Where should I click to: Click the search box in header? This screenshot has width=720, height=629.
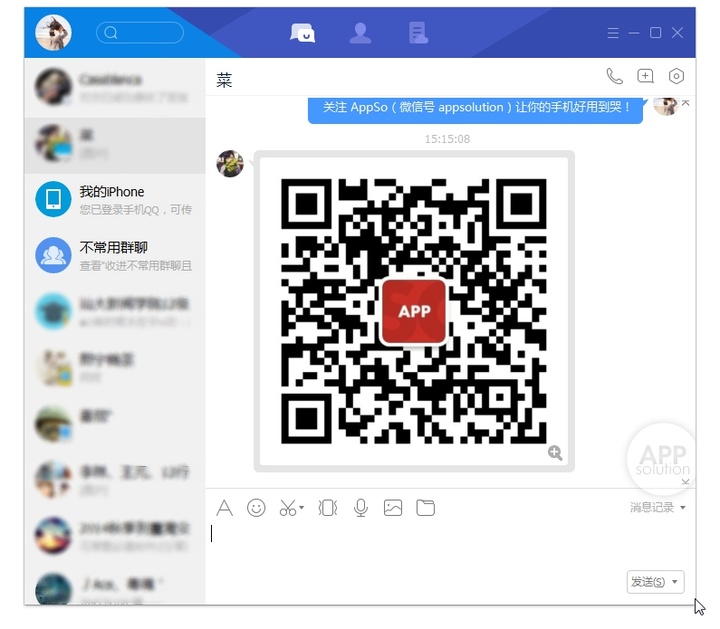coord(140,33)
